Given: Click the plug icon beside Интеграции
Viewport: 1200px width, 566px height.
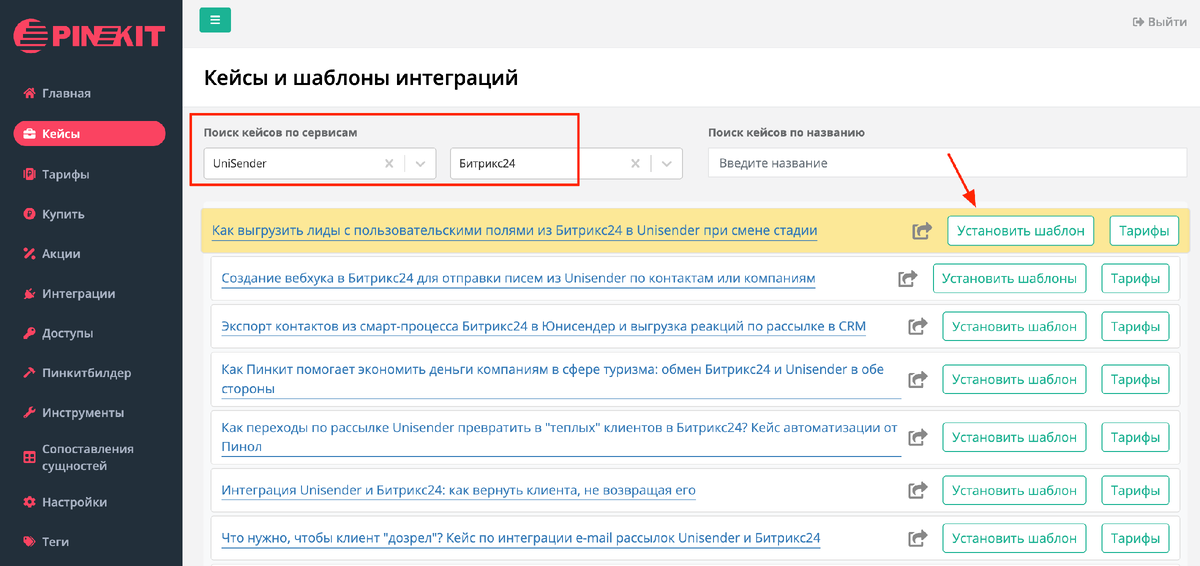Looking at the screenshot, I should [x=30, y=294].
